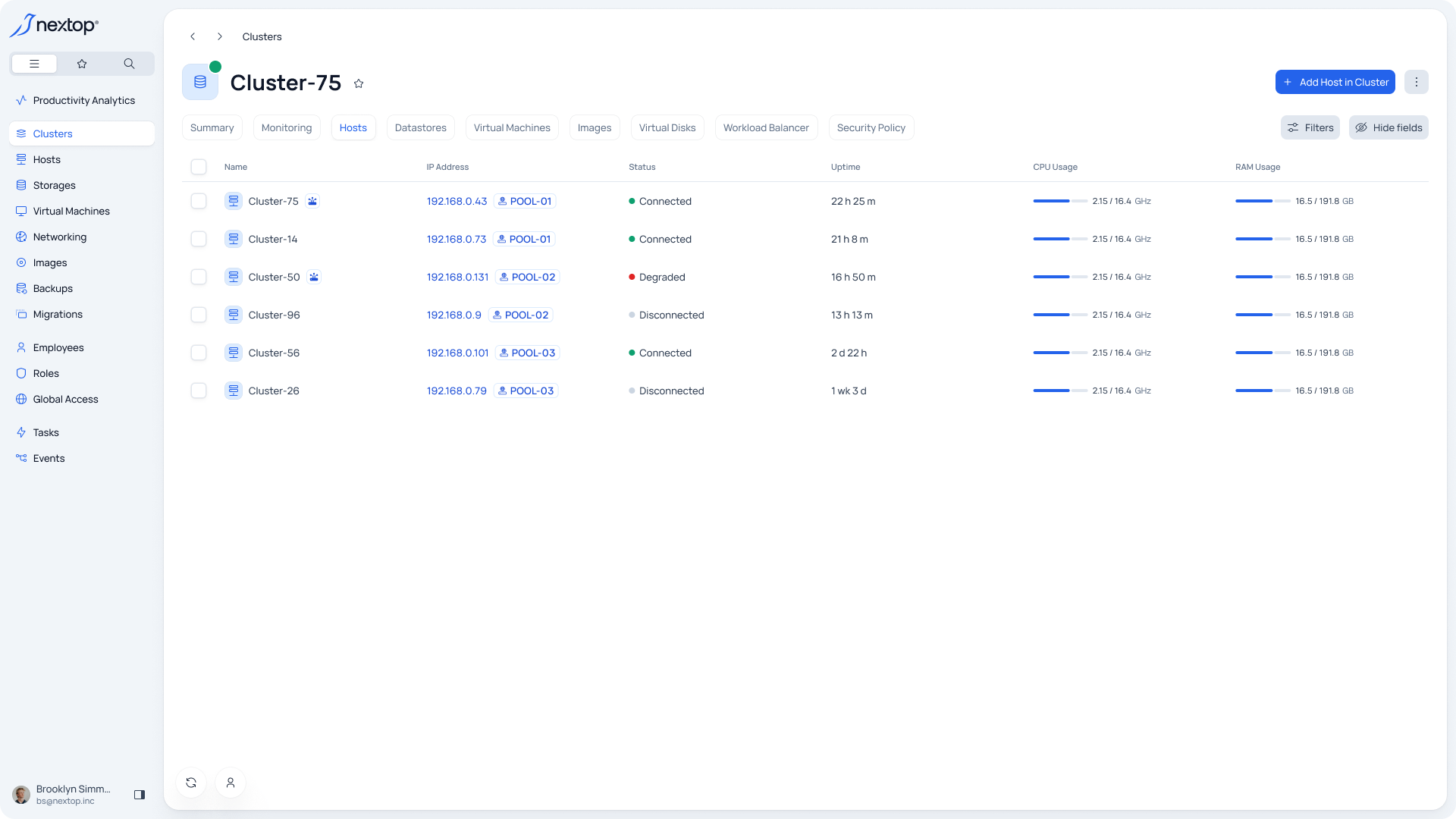Click the host icon for Cluster-26
The image size is (1456, 819).
(234, 391)
